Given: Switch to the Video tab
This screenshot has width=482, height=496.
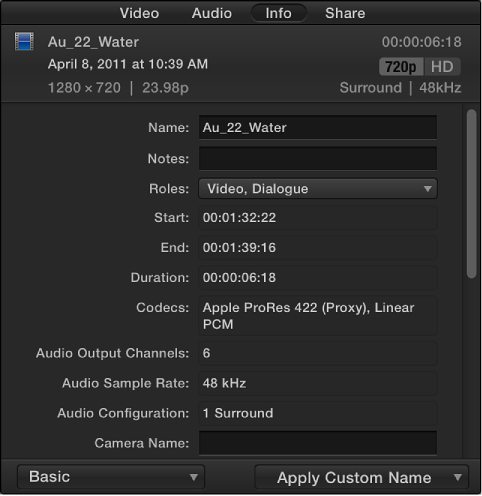Looking at the screenshot, I should pyautogui.click(x=139, y=13).
